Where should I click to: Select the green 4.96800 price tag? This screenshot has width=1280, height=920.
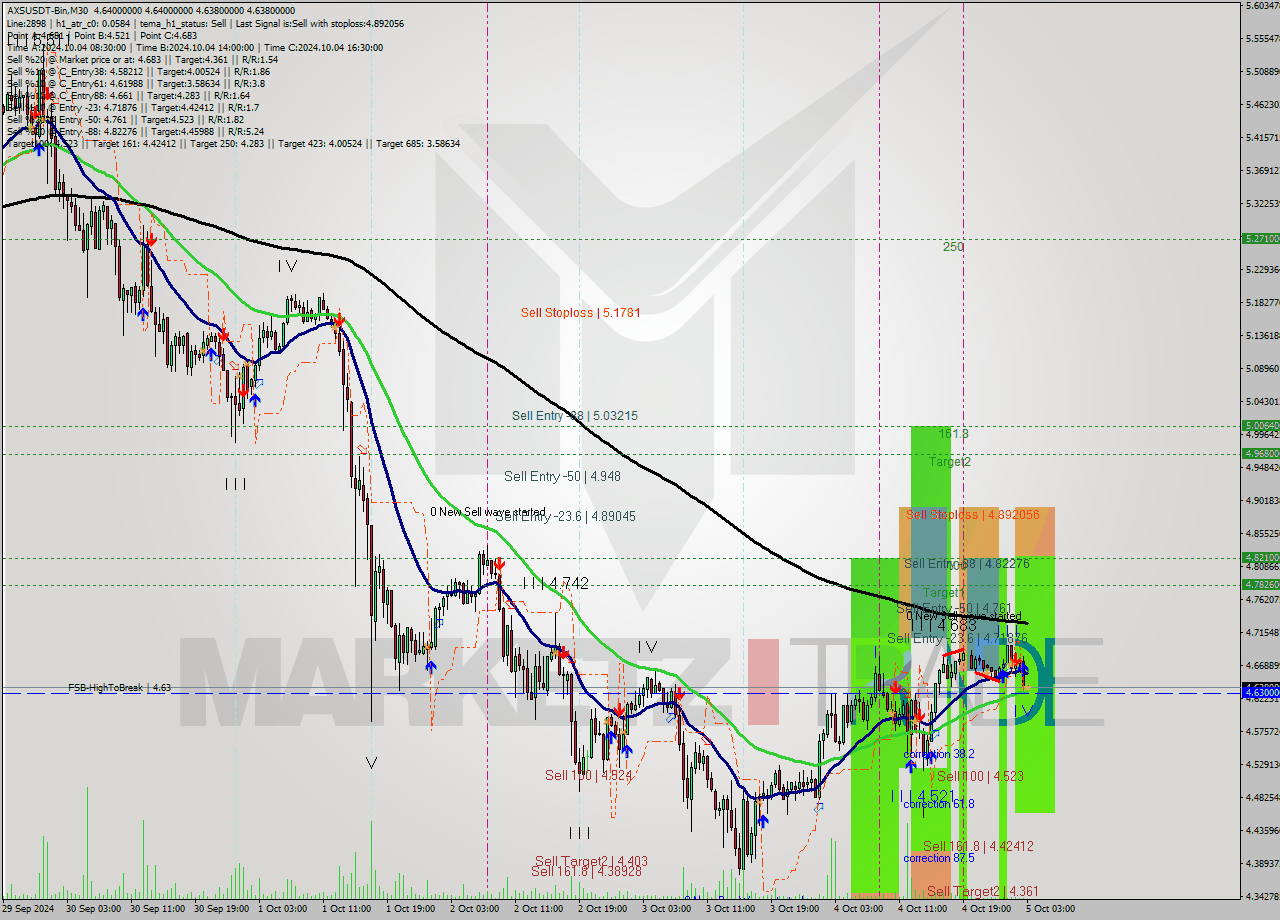[1261, 453]
